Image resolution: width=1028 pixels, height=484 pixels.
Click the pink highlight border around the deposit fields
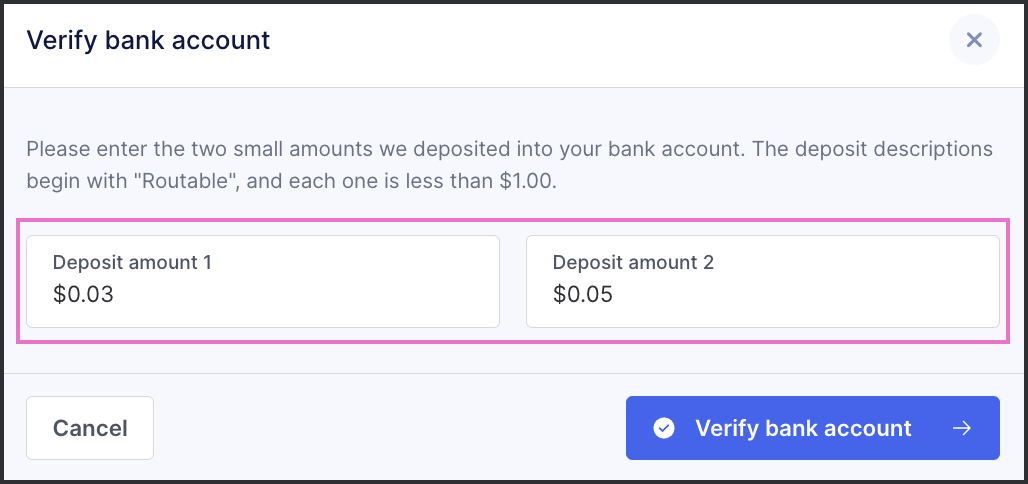click(513, 221)
